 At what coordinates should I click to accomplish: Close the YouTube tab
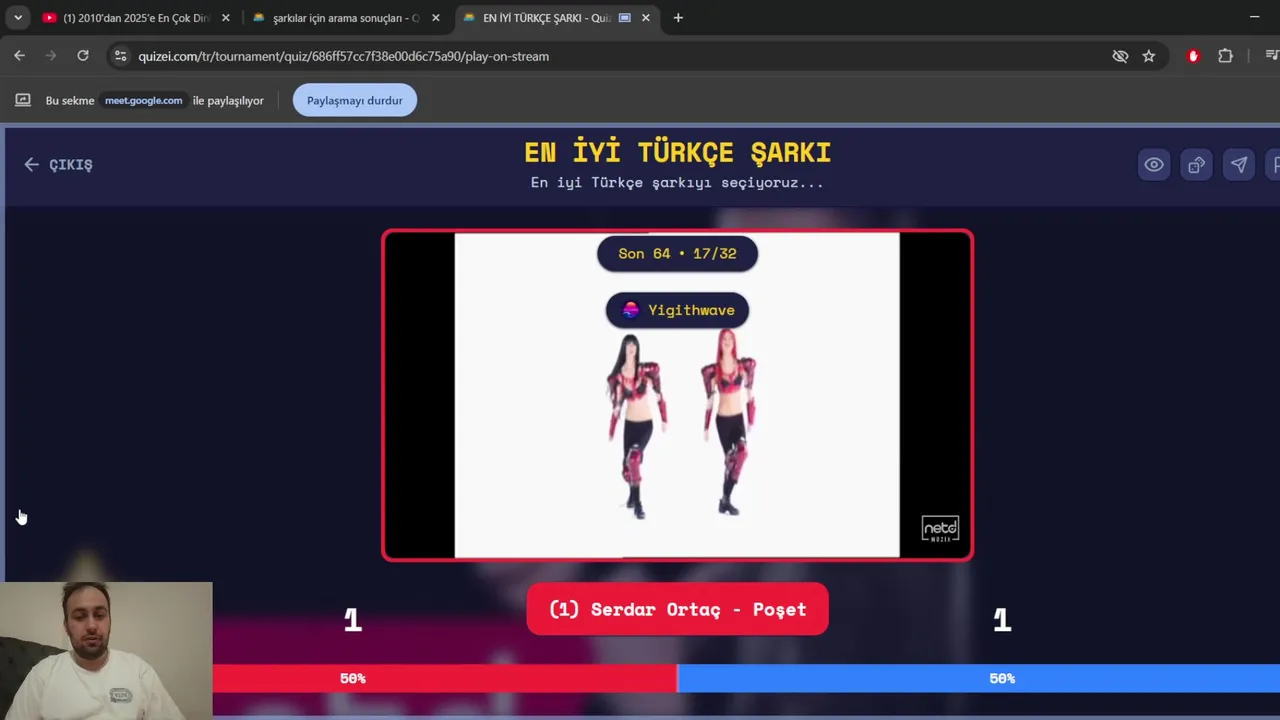coord(226,18)
